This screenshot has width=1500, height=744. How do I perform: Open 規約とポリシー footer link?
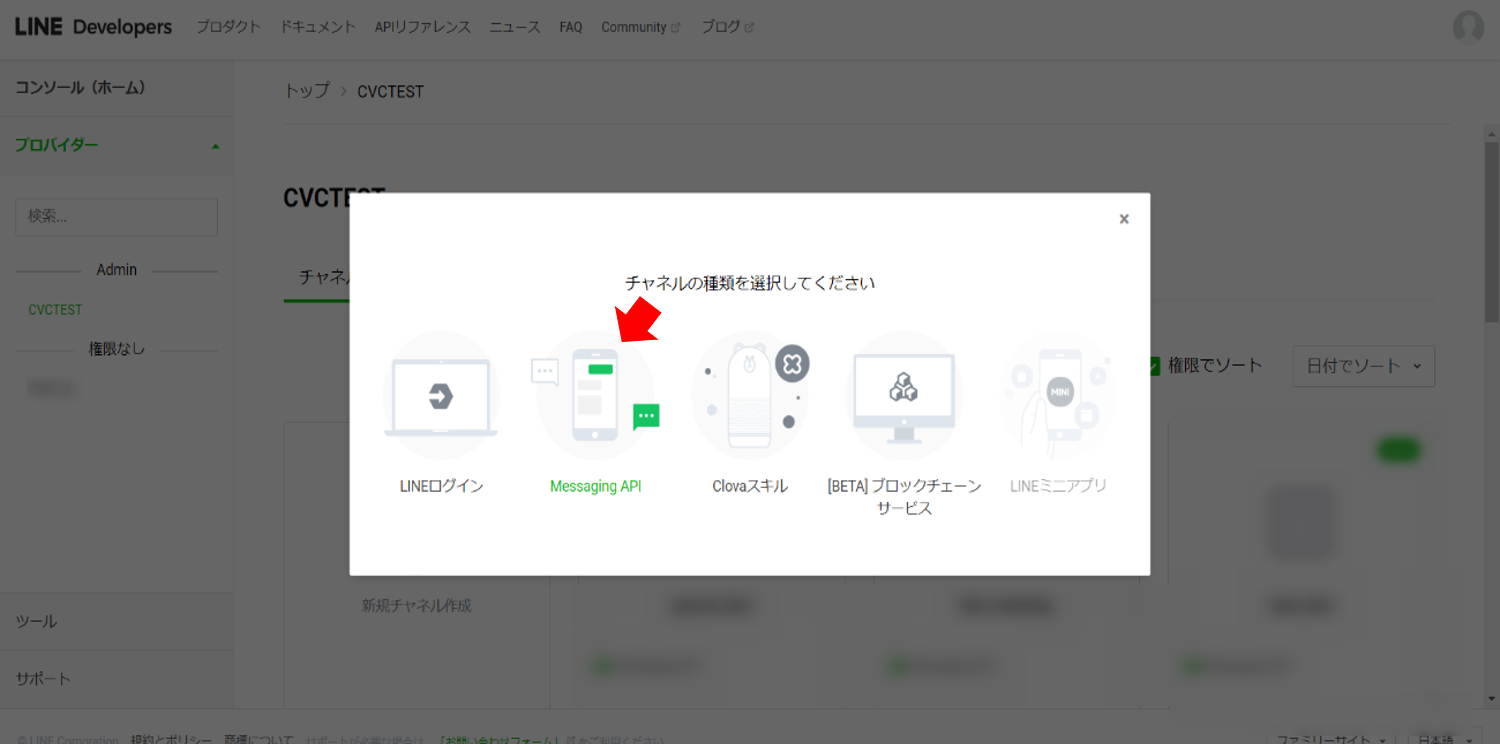point(171,741)
